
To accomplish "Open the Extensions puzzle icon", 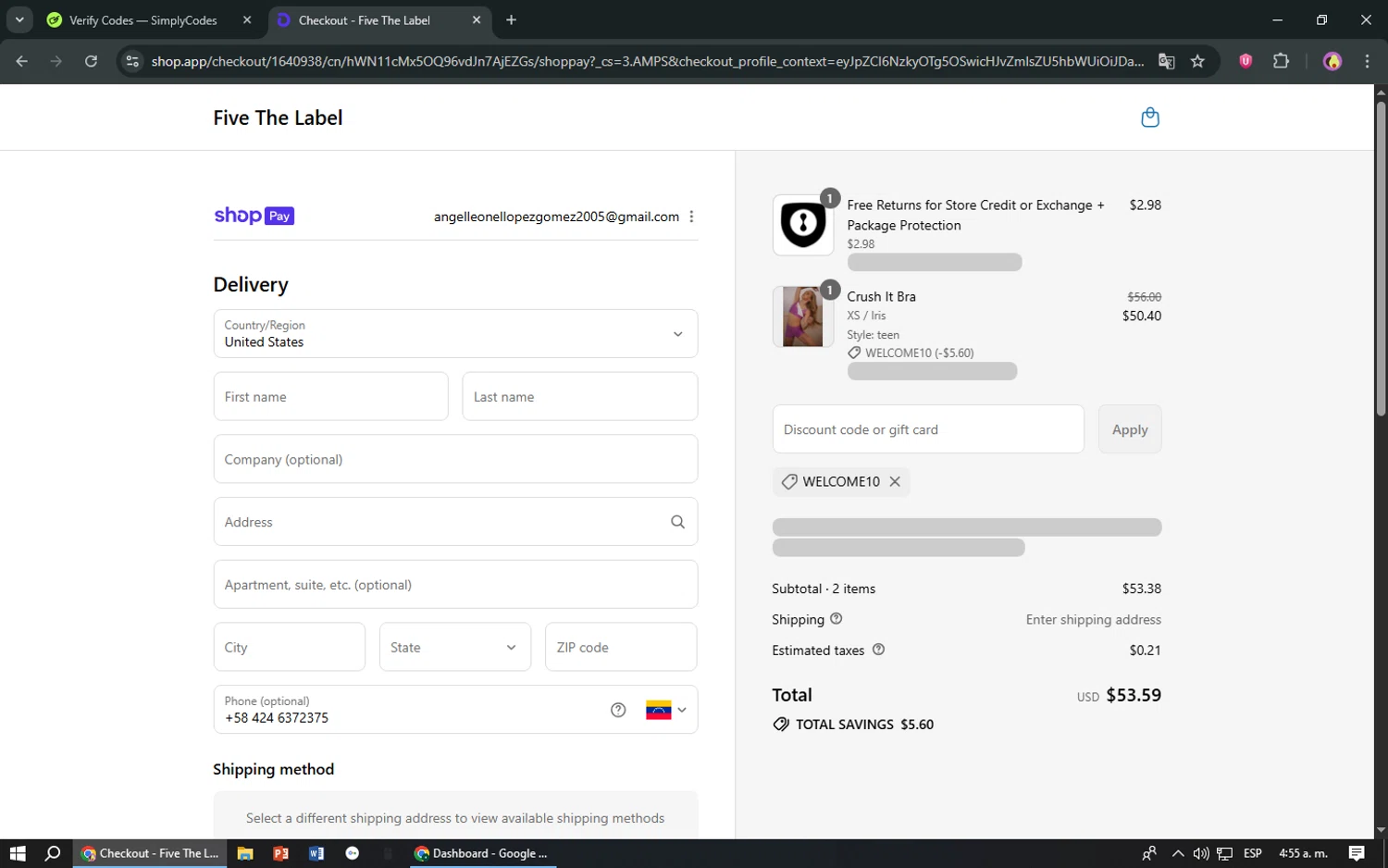I will pos(1281,61).
